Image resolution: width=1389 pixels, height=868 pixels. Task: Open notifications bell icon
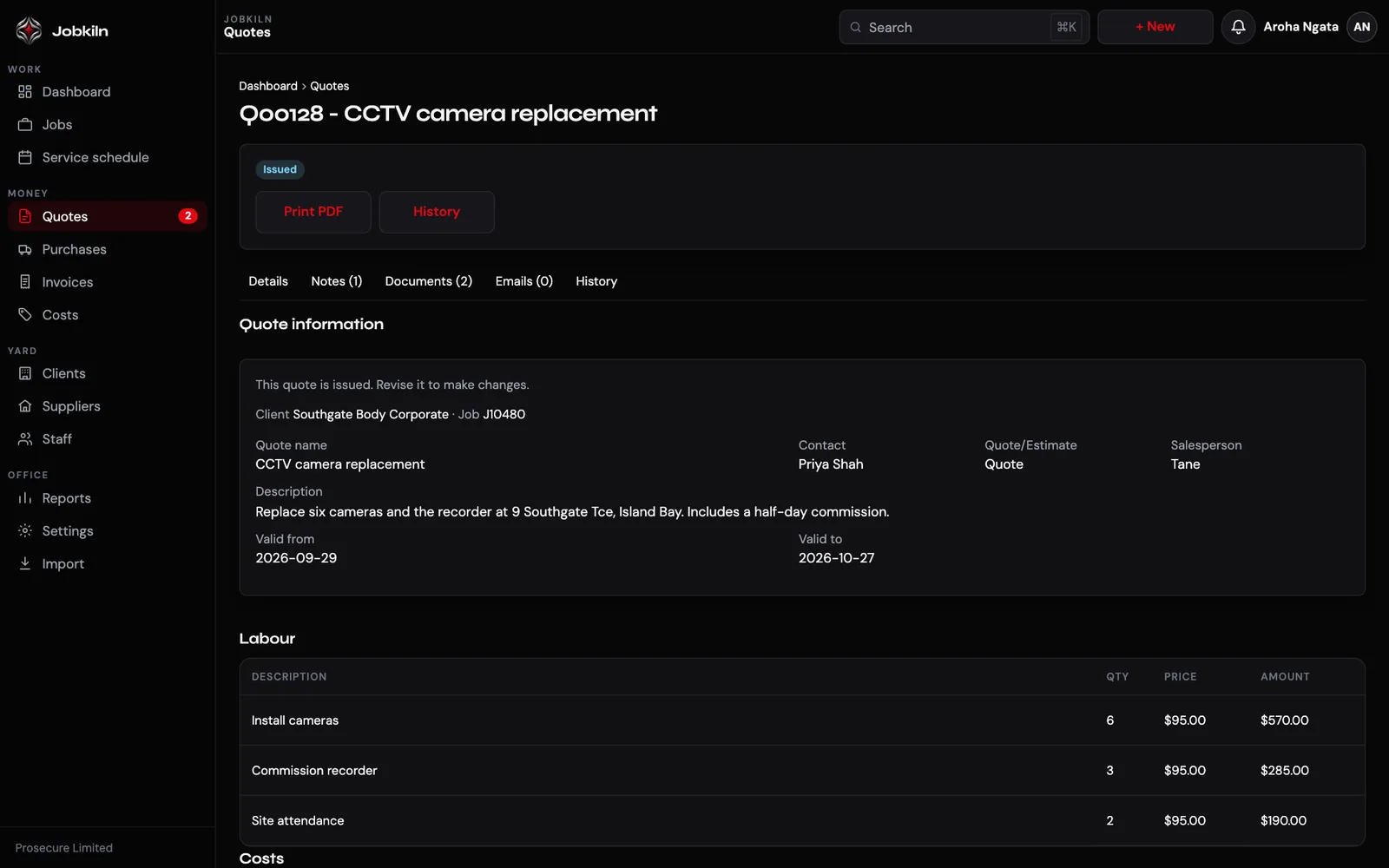pyautogui.click(x=1238, y=27)
